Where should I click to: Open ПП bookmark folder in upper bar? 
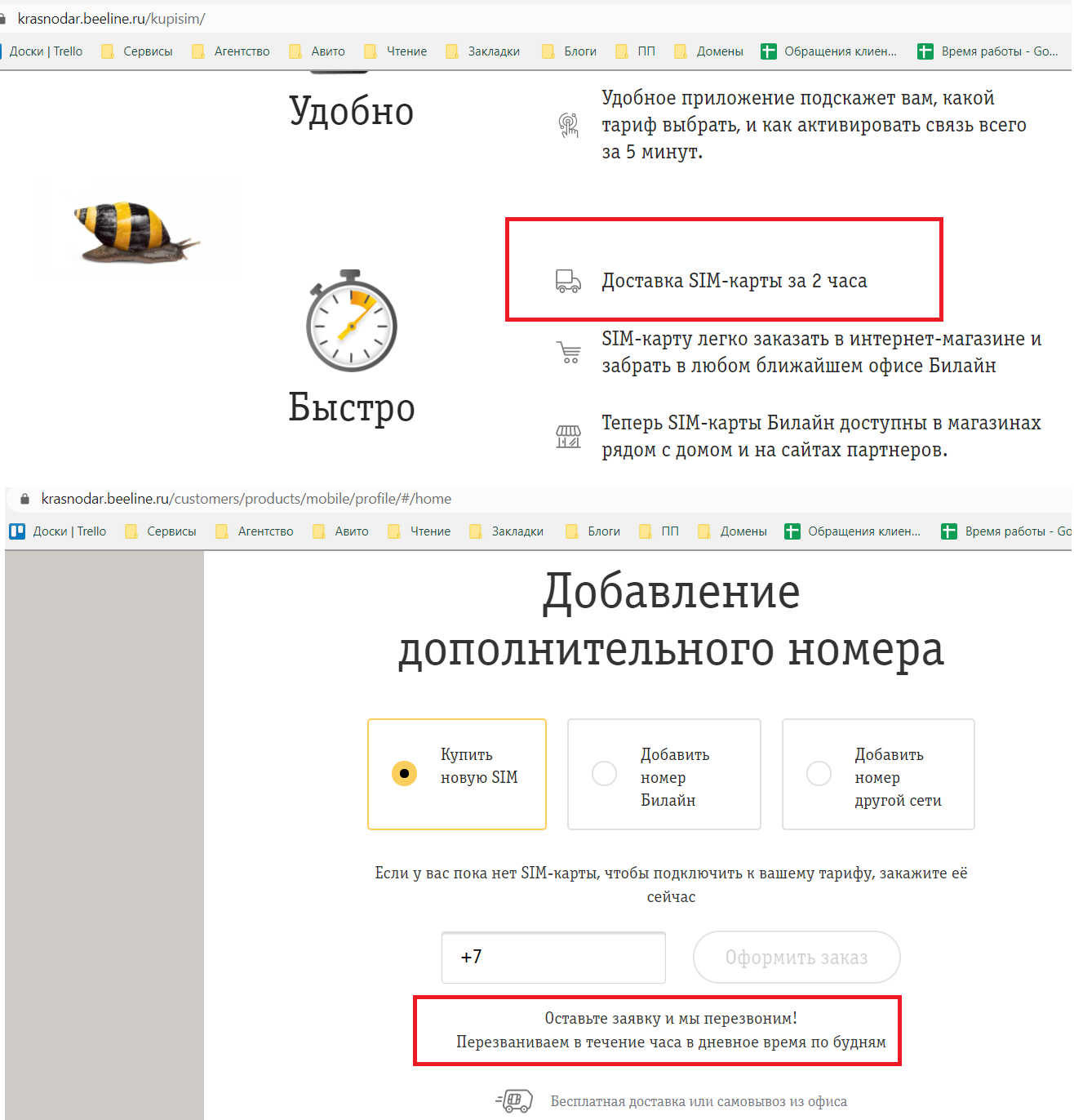coord(636,51)
